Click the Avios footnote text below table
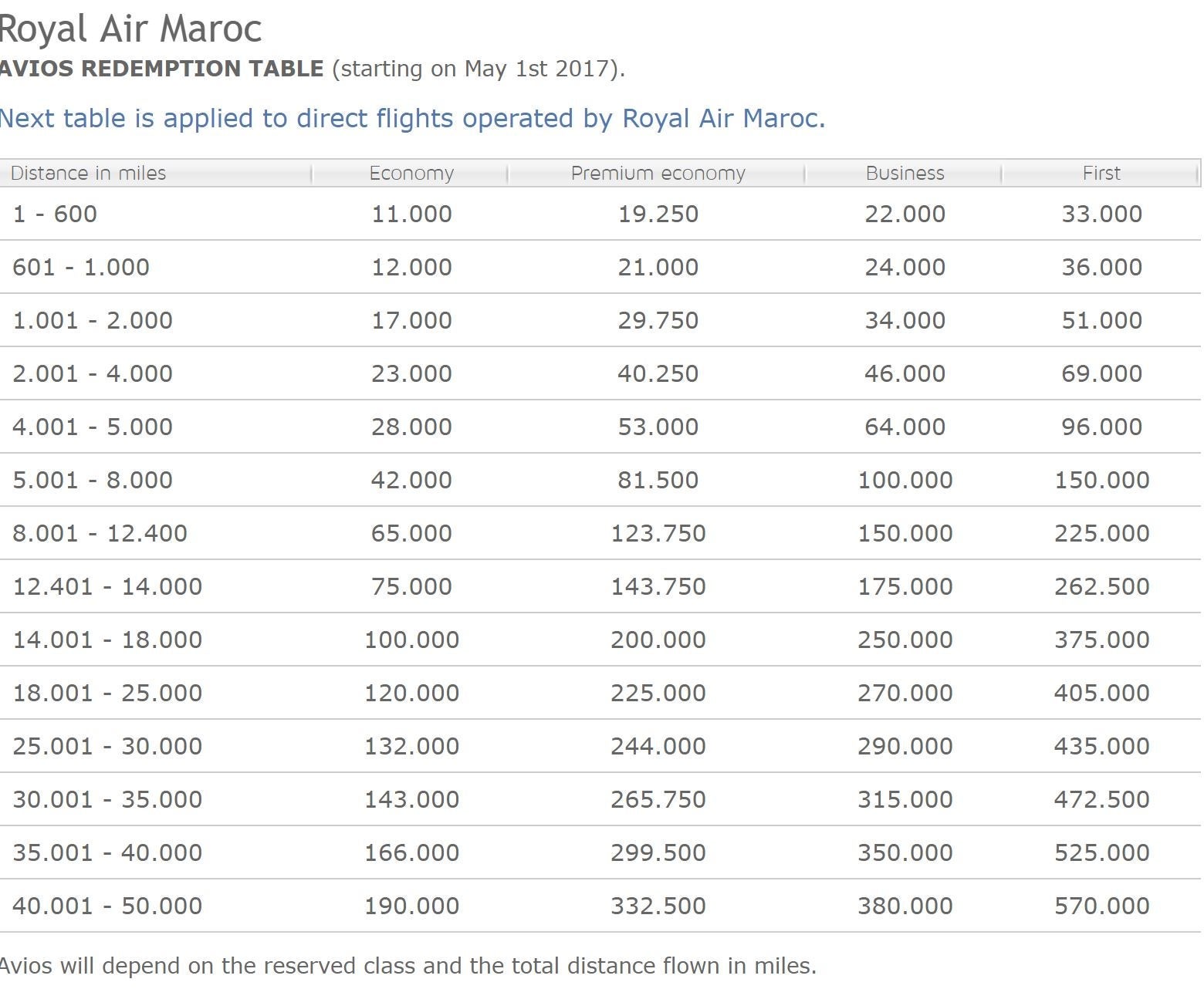The image size is (1204, 989). click(408, 966)
